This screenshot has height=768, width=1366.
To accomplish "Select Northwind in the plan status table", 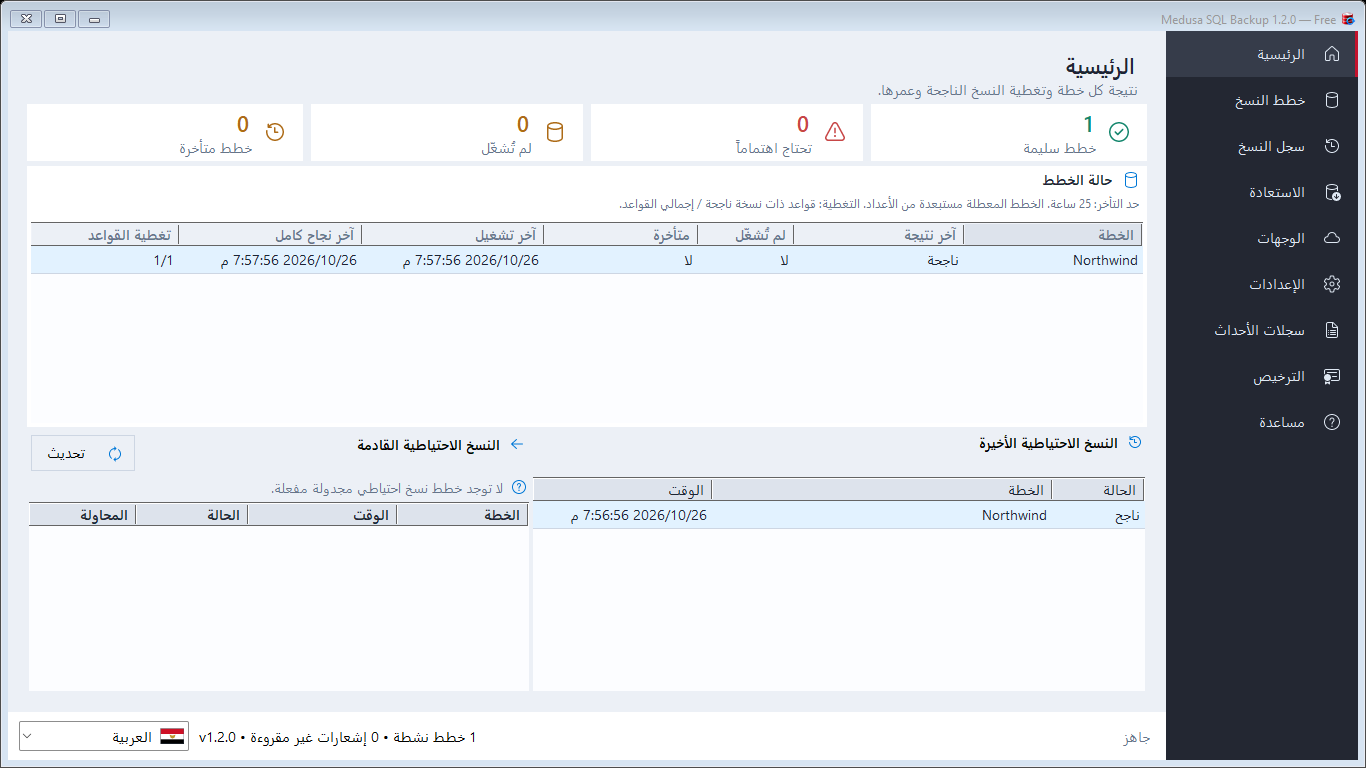I will click(x=1105, y=260).
